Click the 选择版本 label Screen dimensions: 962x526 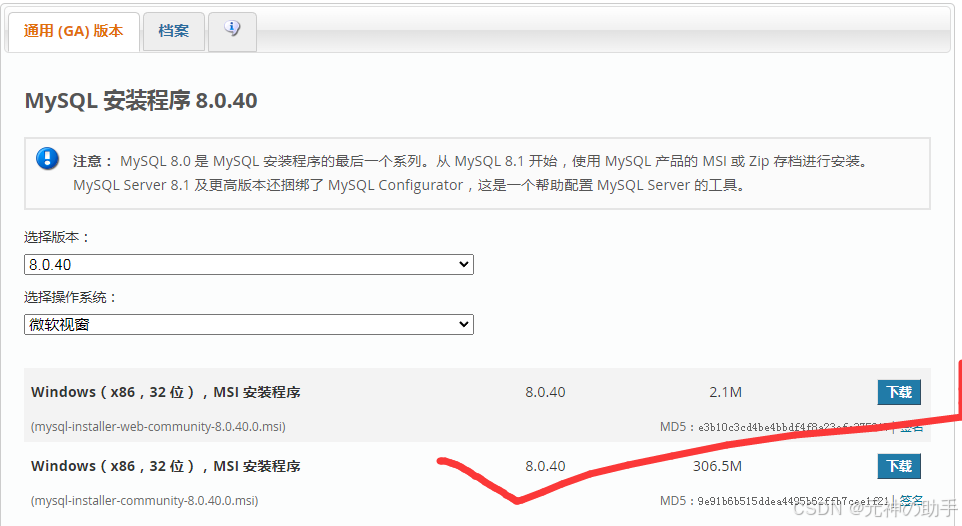[x=57, y=237]
